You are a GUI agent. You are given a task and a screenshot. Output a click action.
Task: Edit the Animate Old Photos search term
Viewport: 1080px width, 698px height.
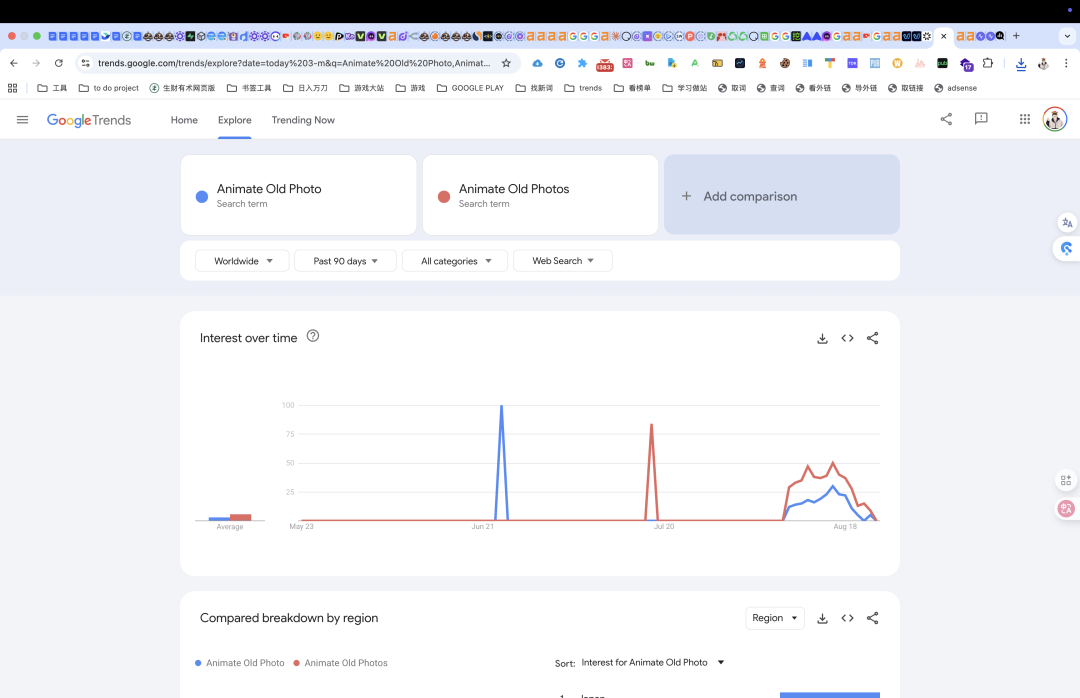540,195
